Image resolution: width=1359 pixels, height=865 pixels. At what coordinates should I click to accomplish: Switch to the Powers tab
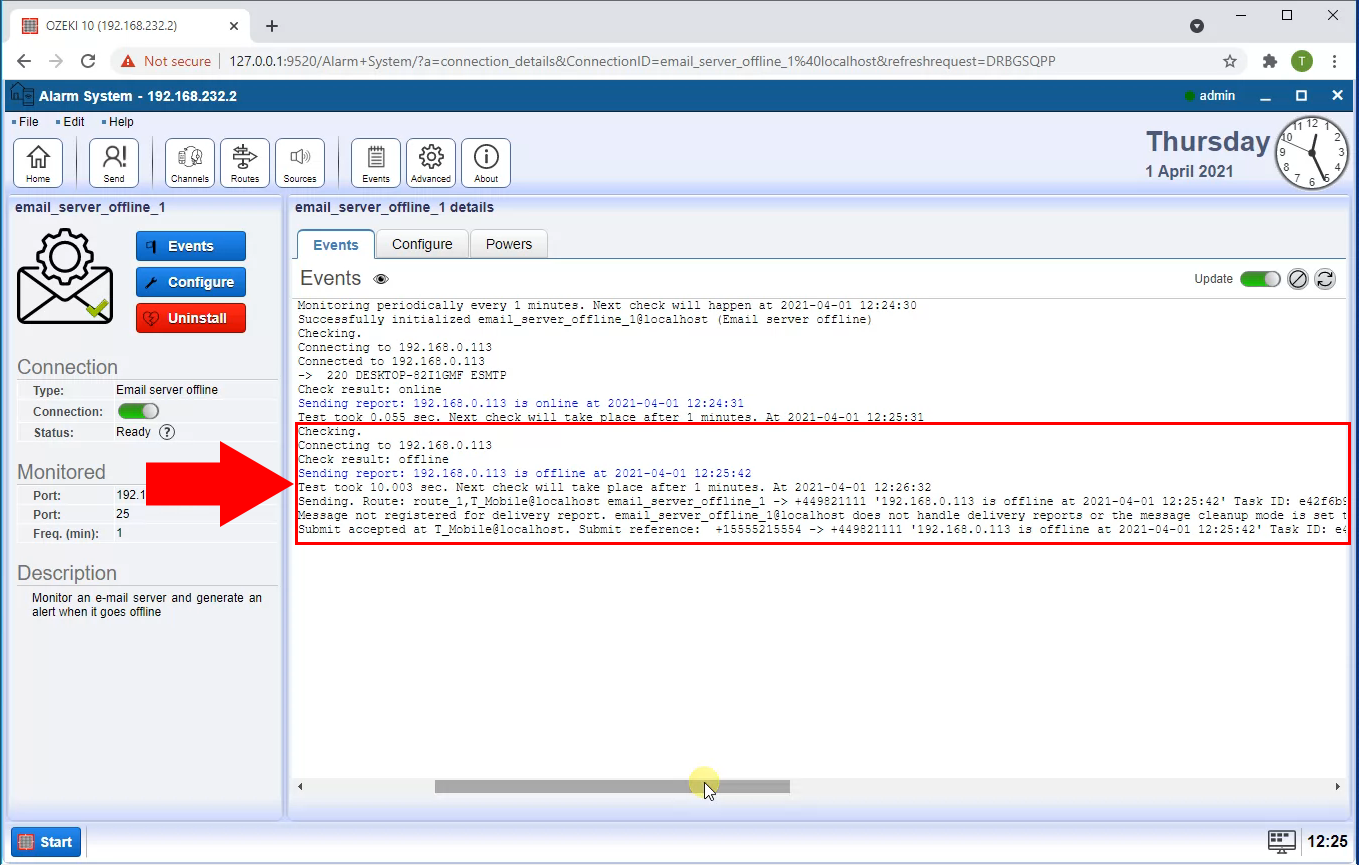[509, 244]
